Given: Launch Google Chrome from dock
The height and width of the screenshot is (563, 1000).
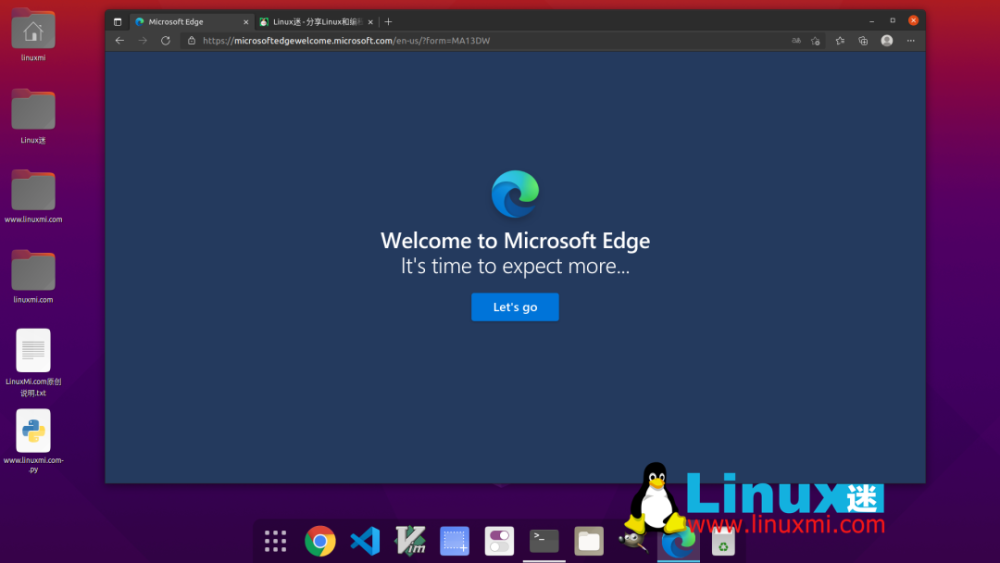Looking at the screenshot, I should click(320, 541).
